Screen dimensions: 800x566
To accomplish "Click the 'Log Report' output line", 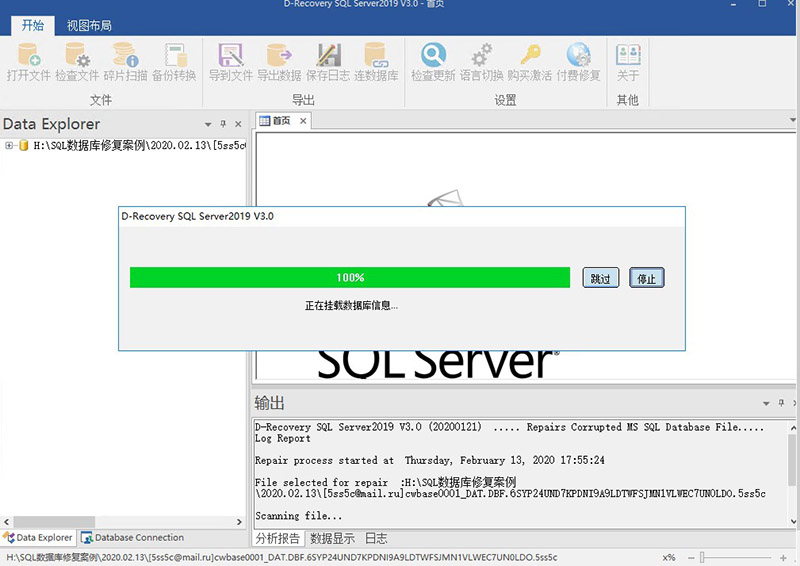I will coord(283,438).
